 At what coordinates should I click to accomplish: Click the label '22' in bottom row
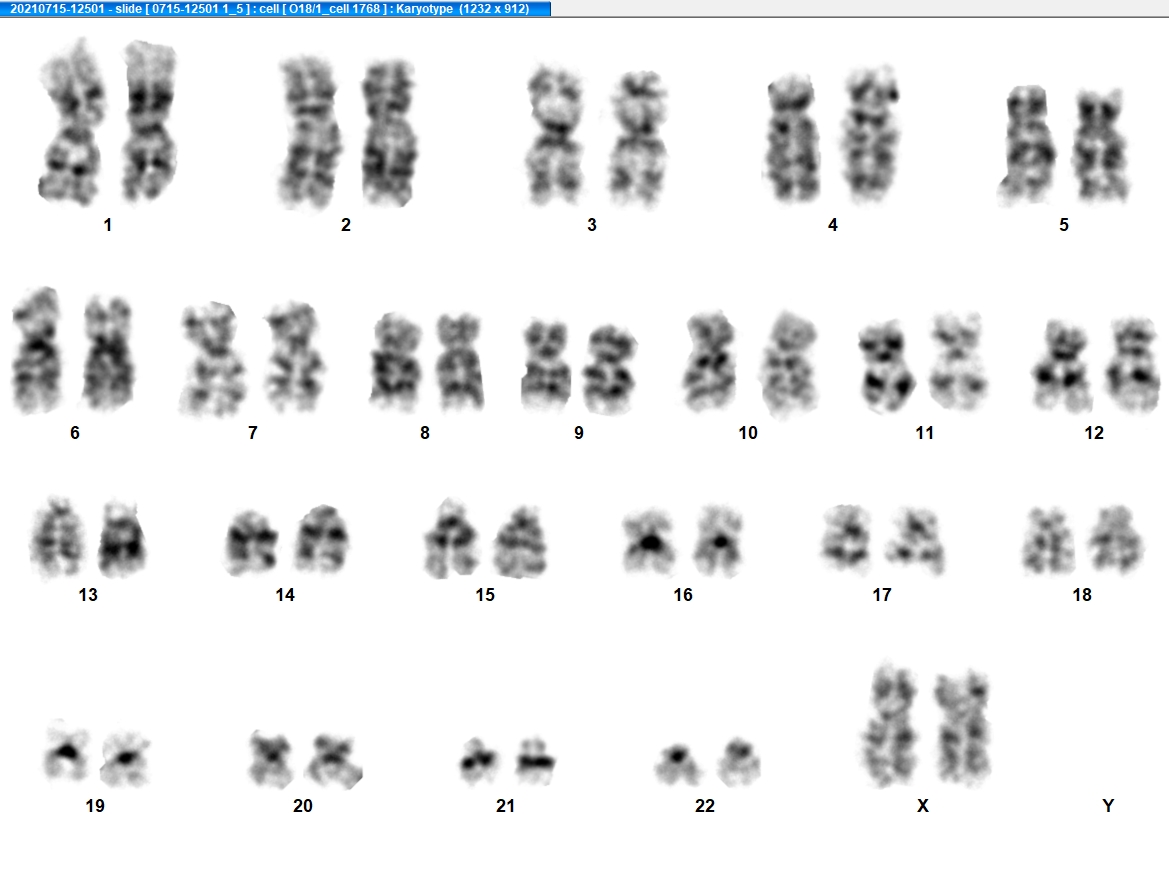[x=705, y=805]
